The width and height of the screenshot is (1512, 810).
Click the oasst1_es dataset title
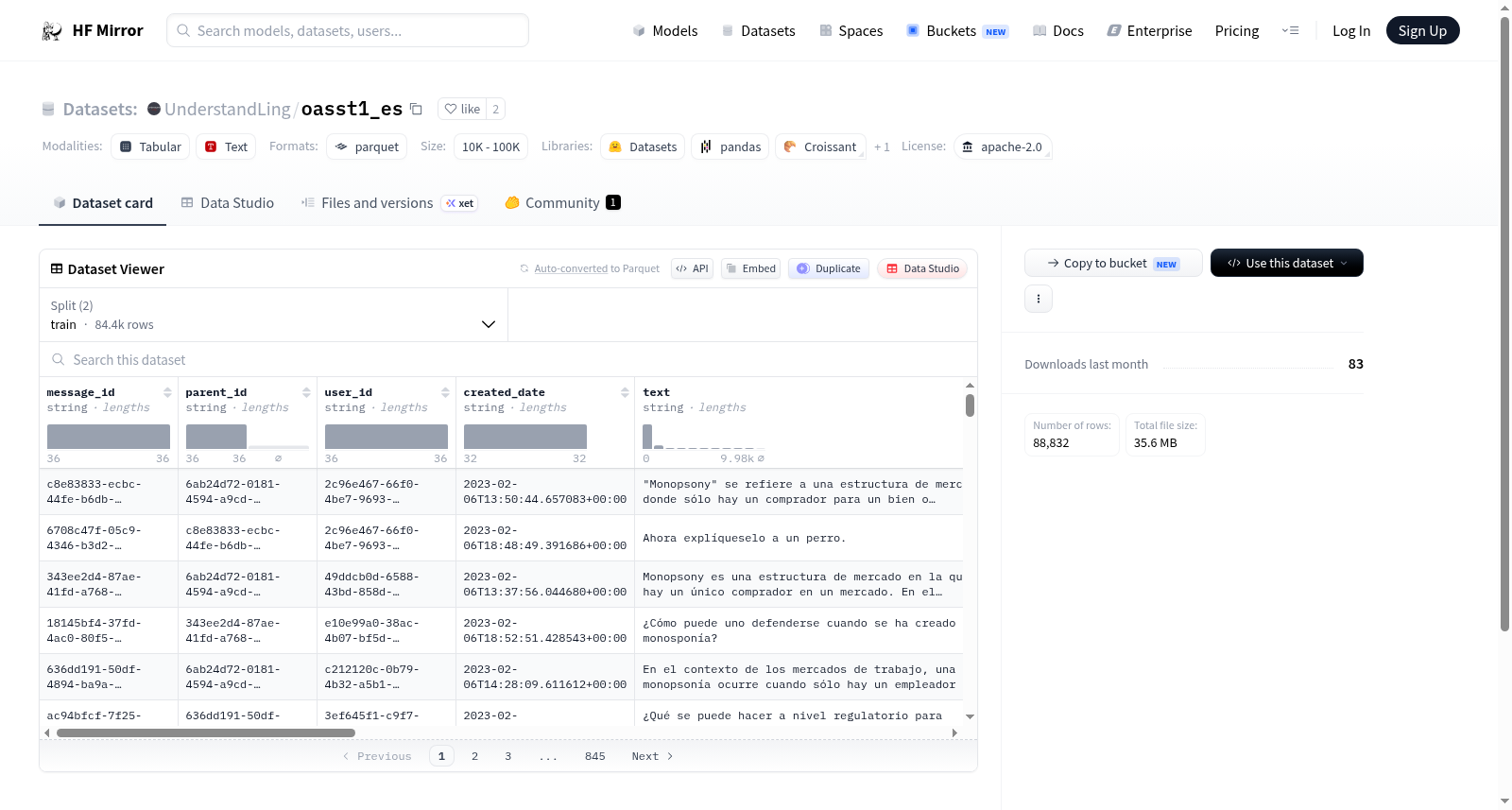pyautogui.click(x=352, y=109)
